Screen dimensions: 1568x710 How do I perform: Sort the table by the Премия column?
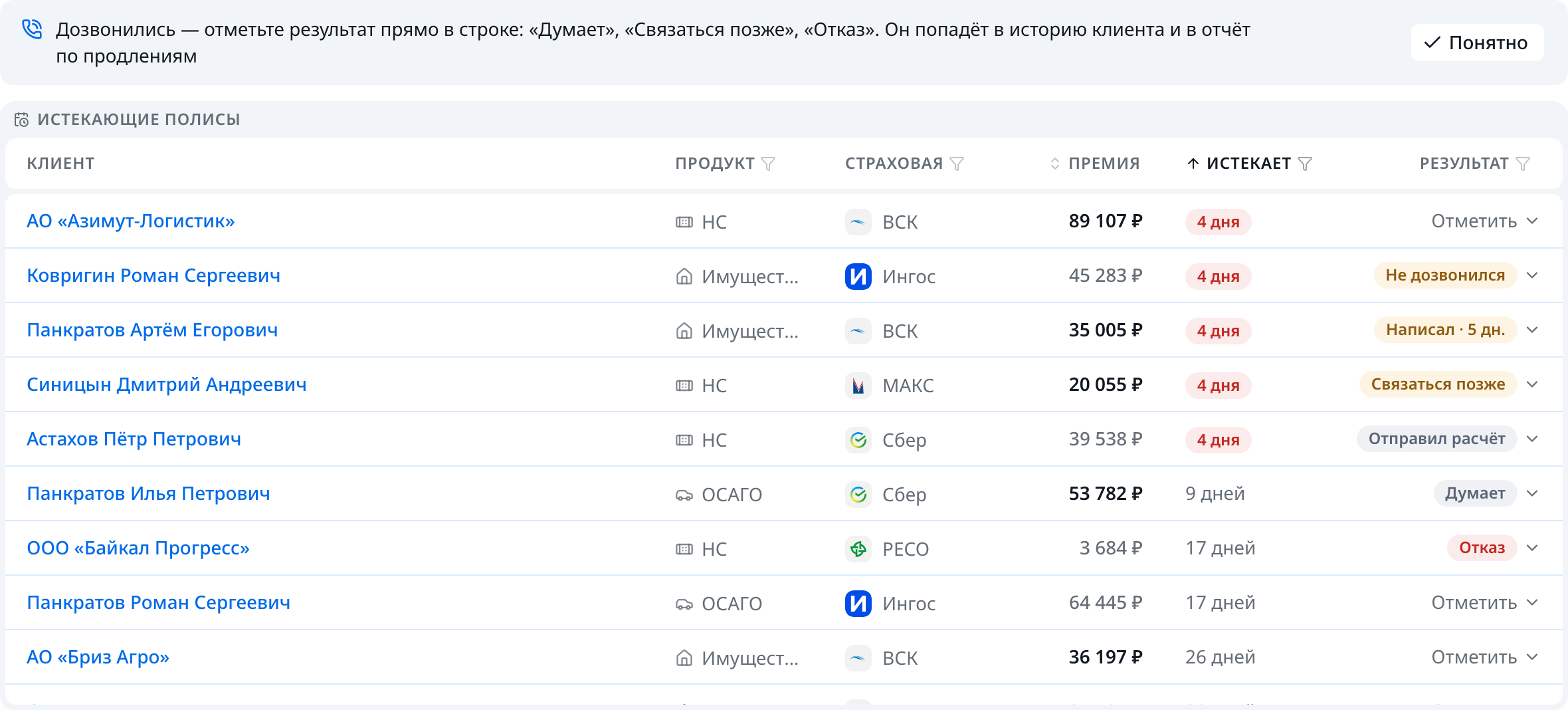coord(1095,164)
